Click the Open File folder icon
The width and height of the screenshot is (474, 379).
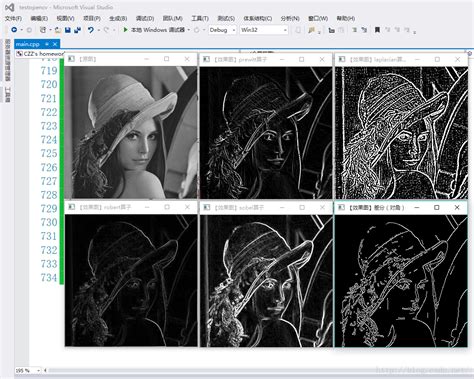57,30
